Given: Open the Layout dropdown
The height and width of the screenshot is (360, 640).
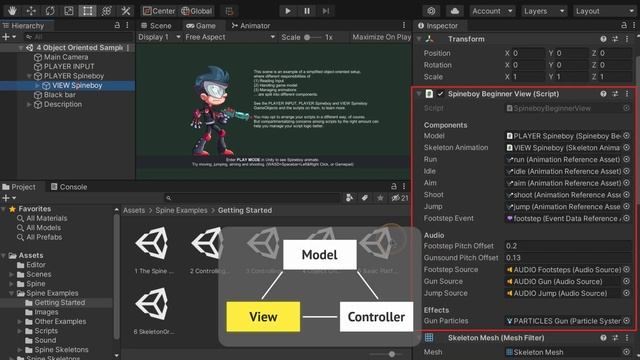Looking at the screenshot, I should point(606,11).
